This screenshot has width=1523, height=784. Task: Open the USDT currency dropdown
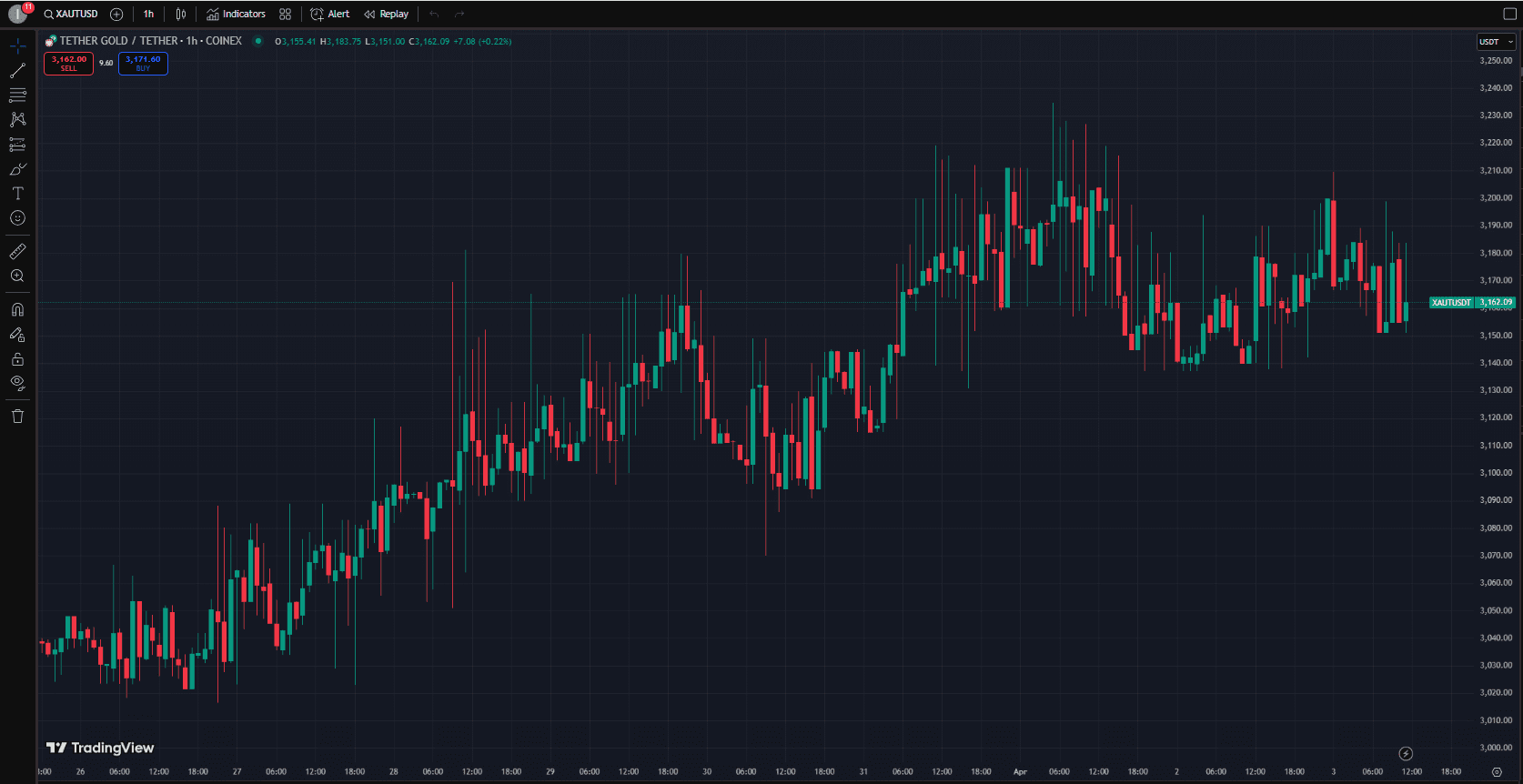tap(1496, 42)
